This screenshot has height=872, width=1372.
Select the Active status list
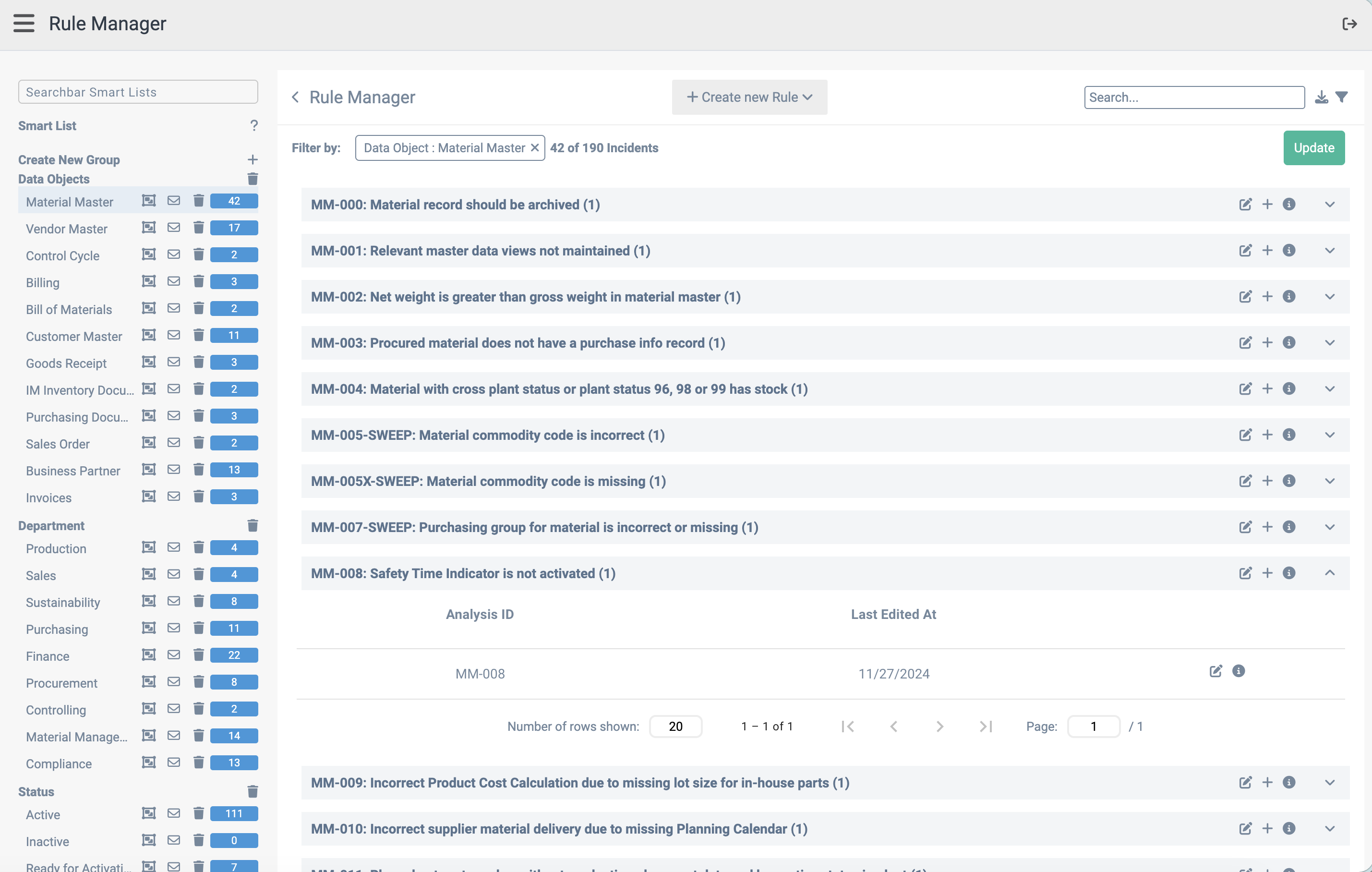(x=43, y=814)
